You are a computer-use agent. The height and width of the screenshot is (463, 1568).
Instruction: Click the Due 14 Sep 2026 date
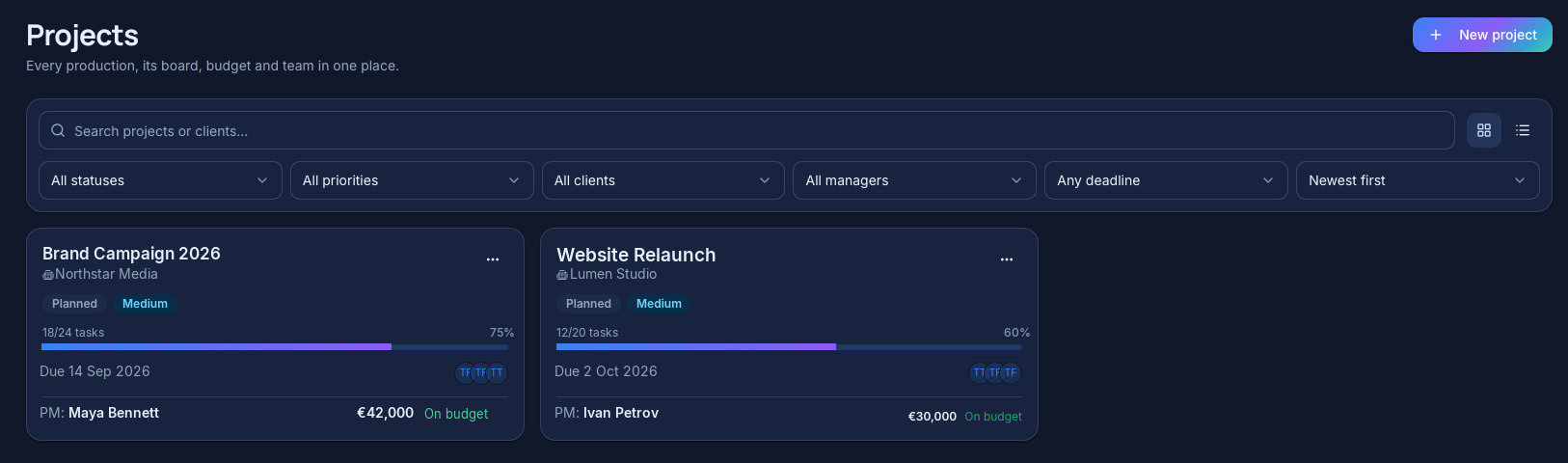pos(95,371)
